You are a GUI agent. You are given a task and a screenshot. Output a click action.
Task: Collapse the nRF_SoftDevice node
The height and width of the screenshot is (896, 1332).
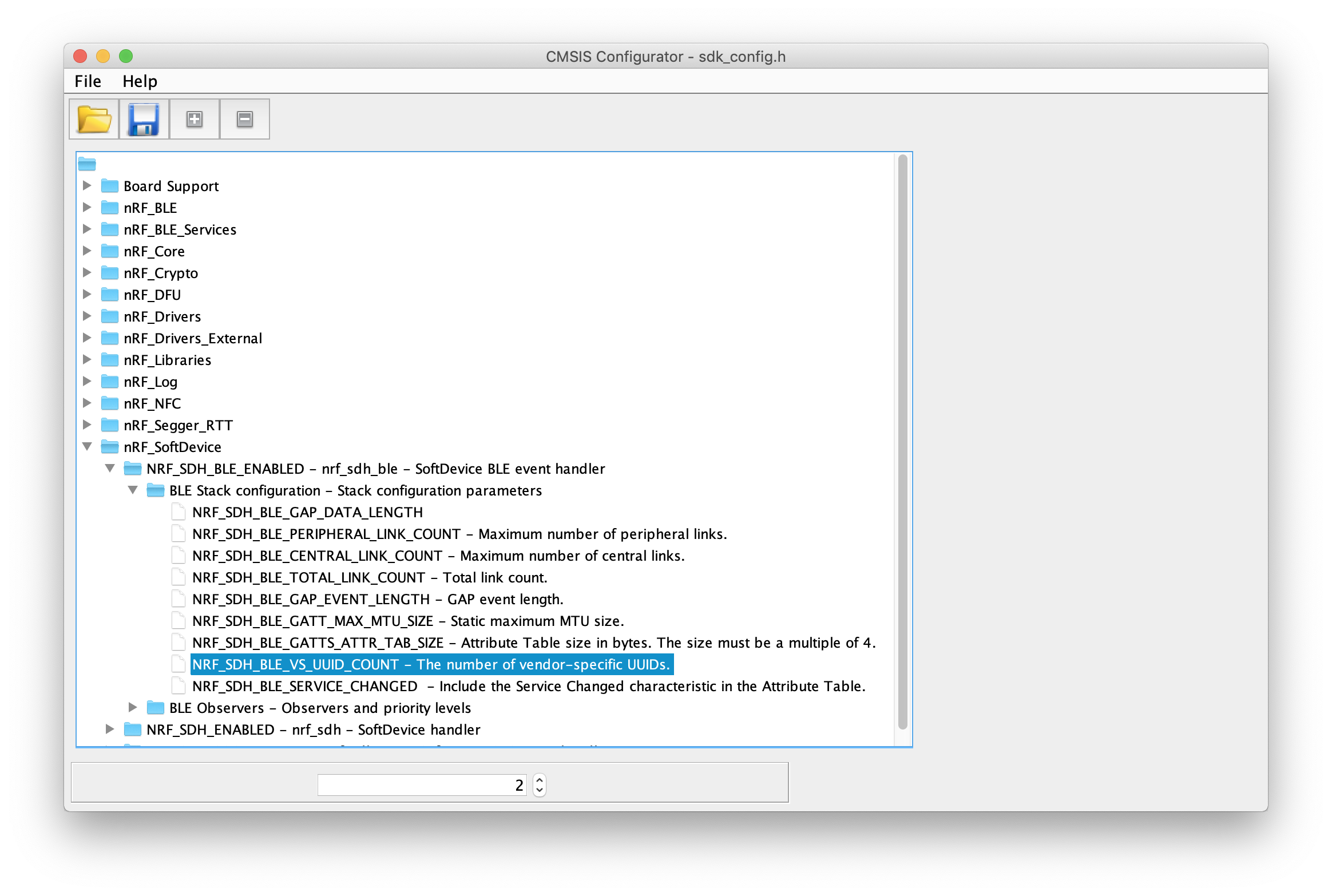86,446
